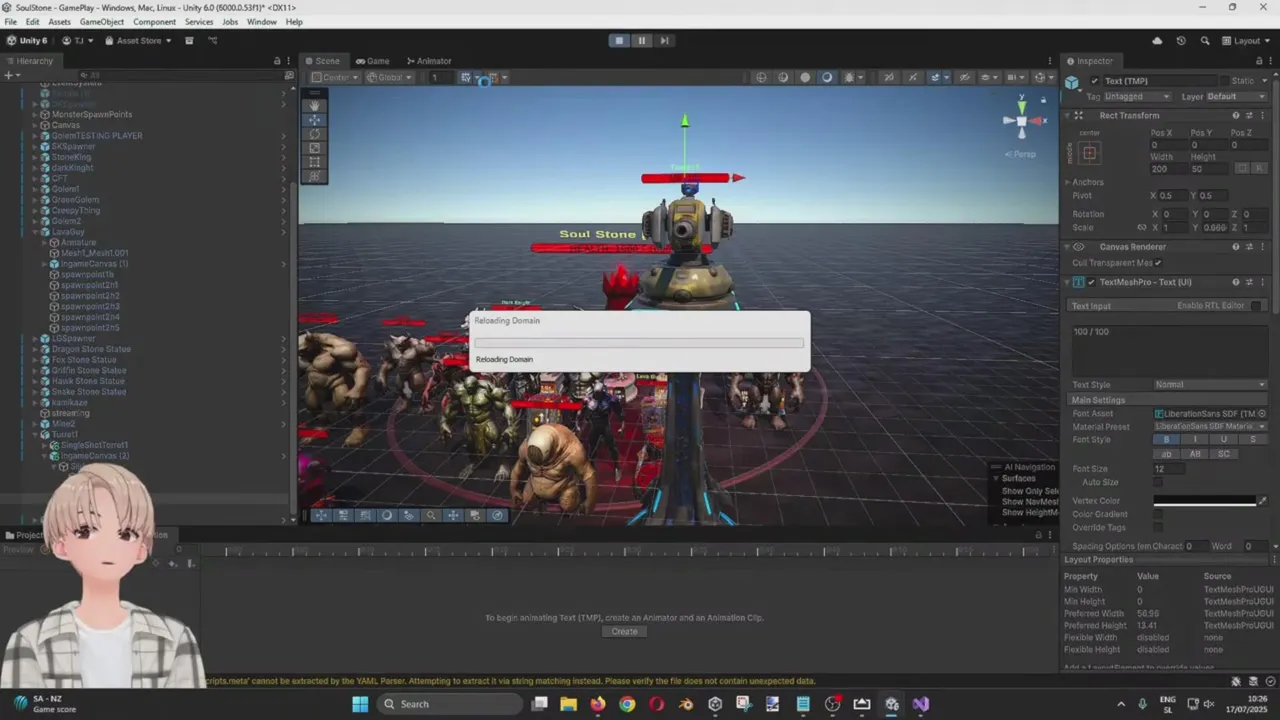Select the Scale tool

pyautogui.click(x=314, y=148)
